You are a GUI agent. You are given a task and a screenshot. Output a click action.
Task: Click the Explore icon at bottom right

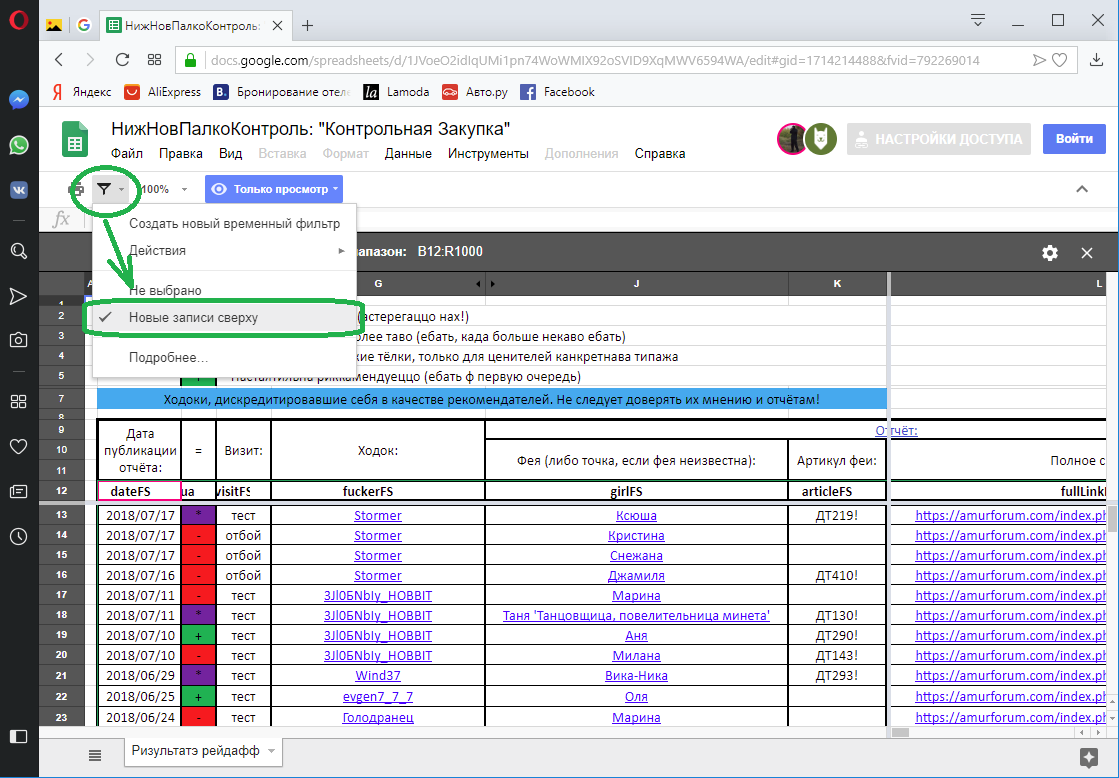tap(1087, 755)
